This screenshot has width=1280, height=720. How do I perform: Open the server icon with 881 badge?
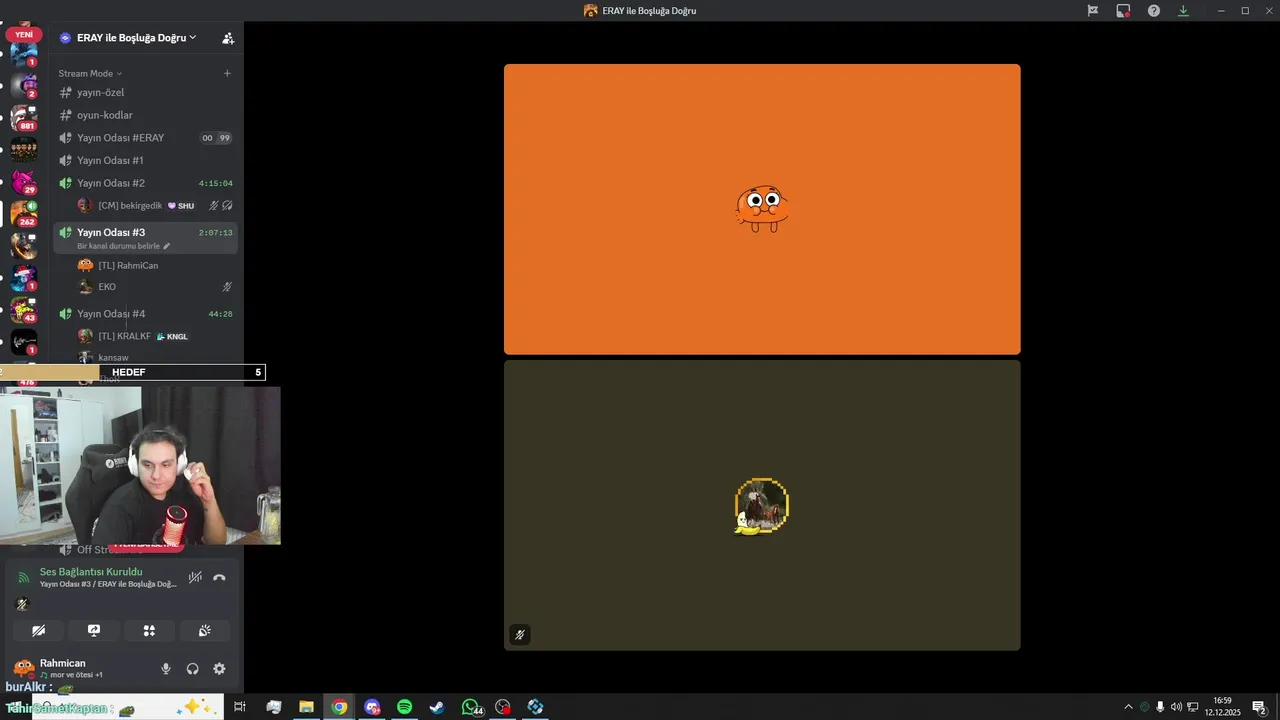pyautogui.click(x=24, y=118)
